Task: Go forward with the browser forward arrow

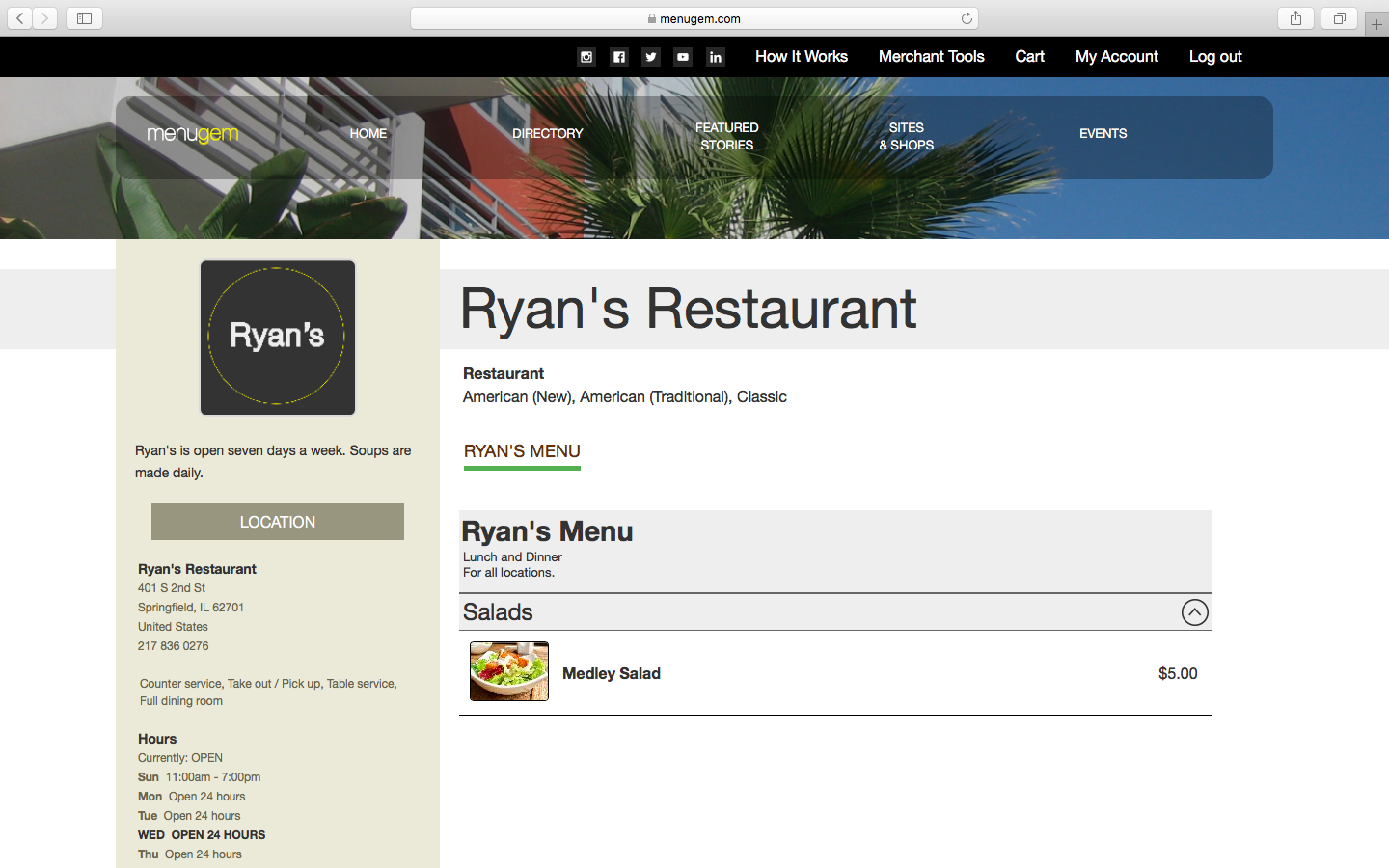Action: click(45, 18)
